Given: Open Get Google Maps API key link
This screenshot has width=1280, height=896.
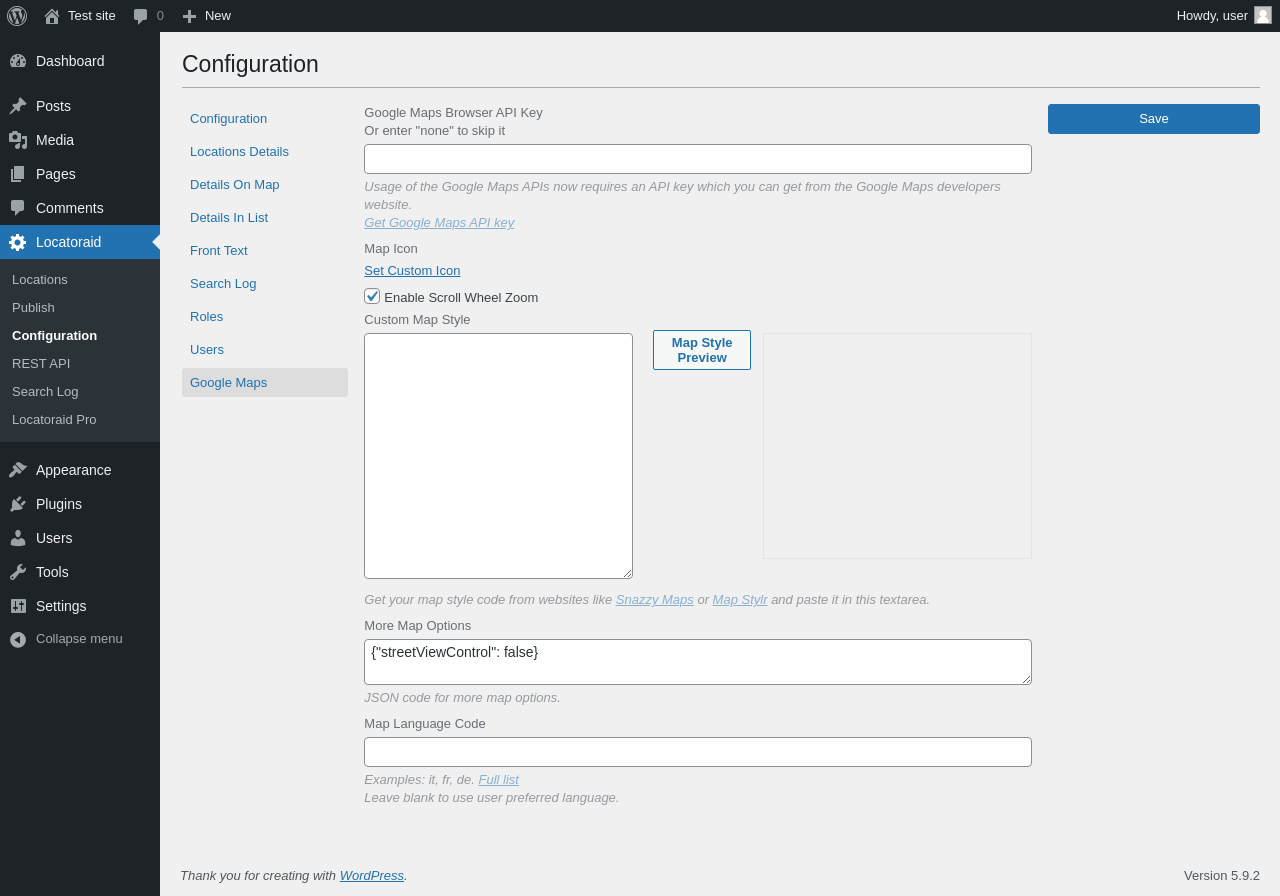Looking at the screenshot, I should click(x=439, y=222).
